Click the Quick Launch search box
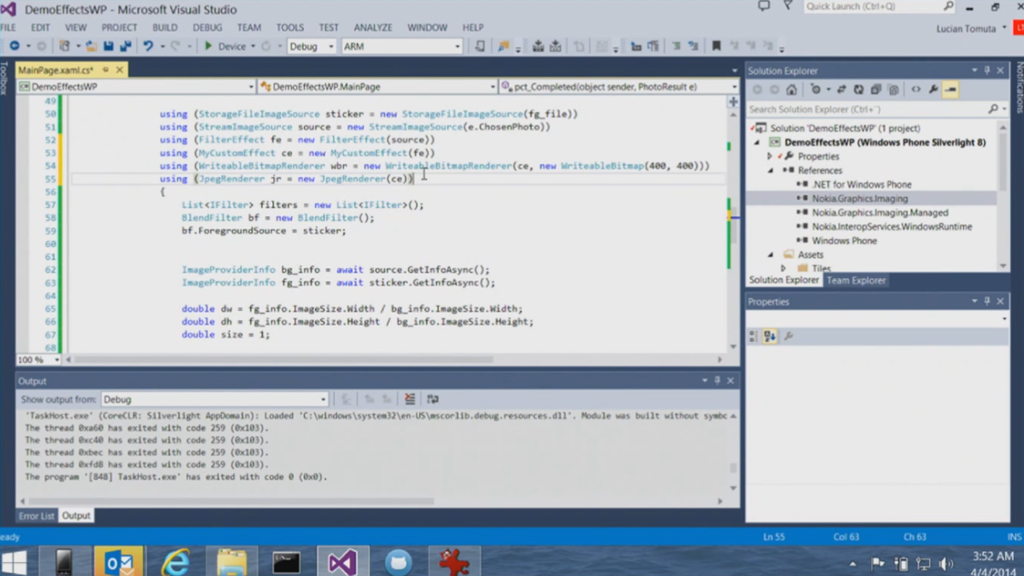This screenshot has height=576, width=1024. pos(878,7)
